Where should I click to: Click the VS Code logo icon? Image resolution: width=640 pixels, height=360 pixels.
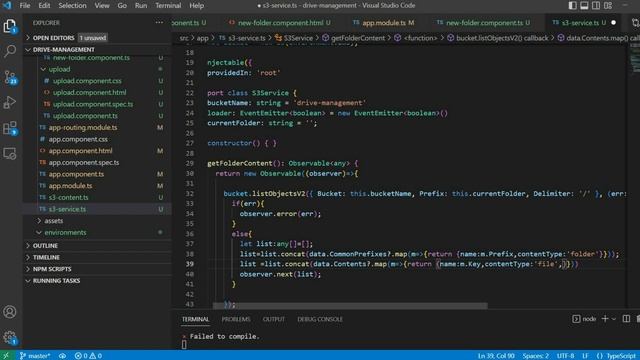tap(7, 5)
